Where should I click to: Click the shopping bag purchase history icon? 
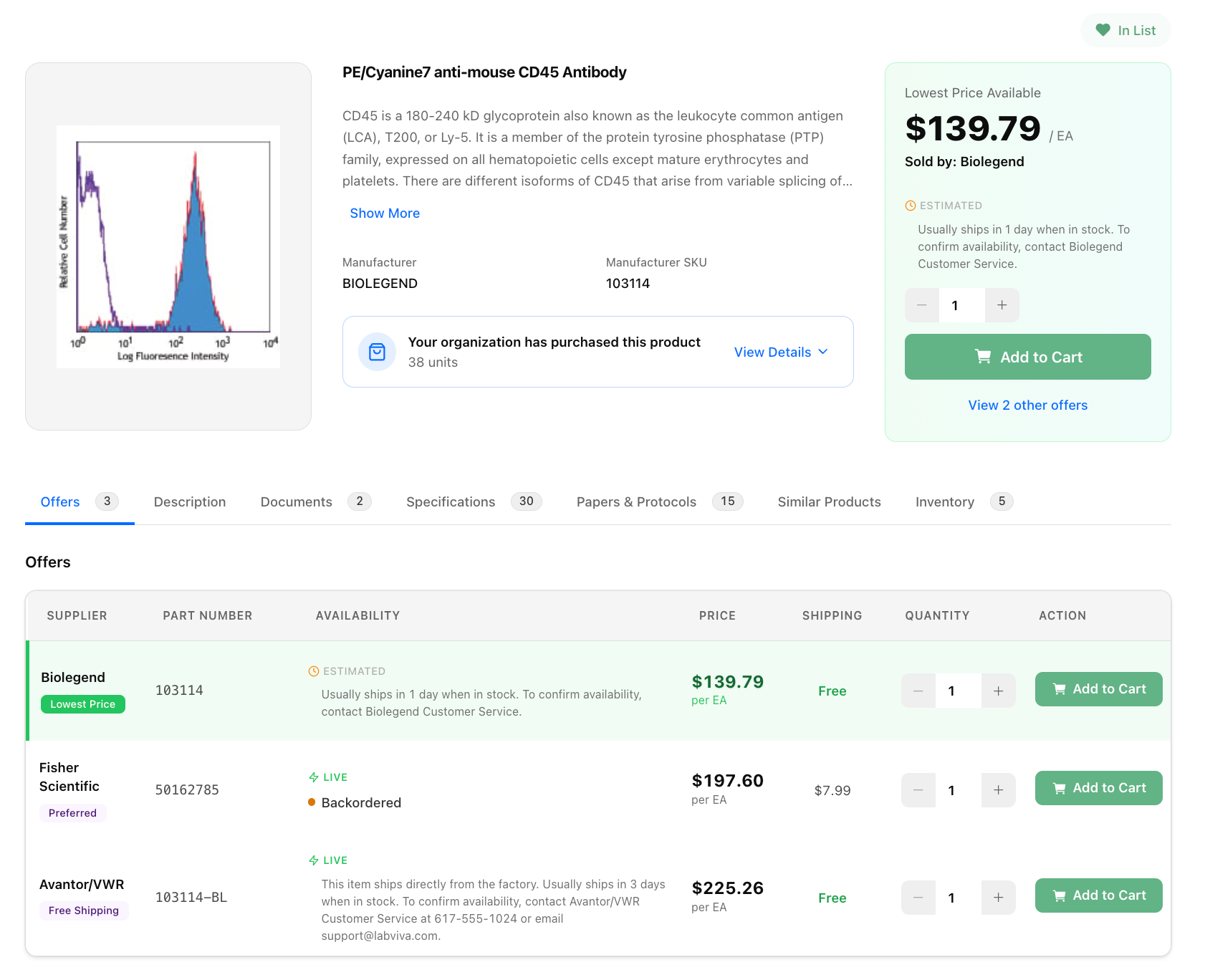coord(377,352)
